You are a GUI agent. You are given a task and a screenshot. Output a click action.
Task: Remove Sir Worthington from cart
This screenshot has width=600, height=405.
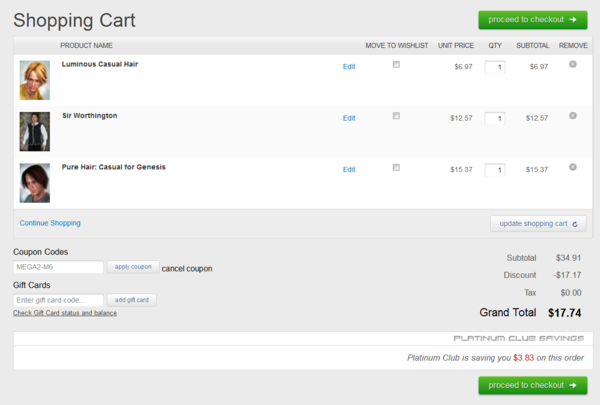click(x=573, y=115)
